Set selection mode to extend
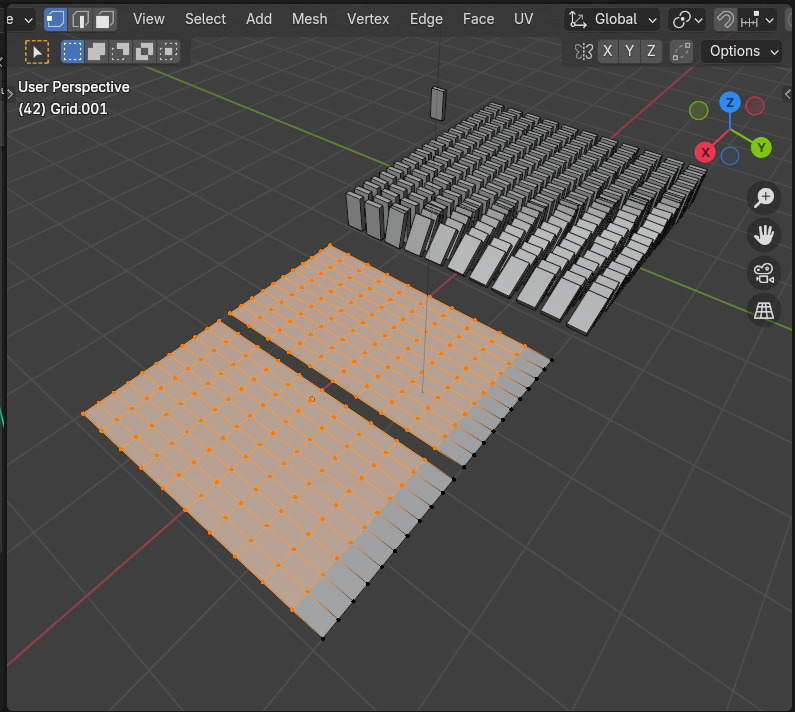 click(96, 52)
